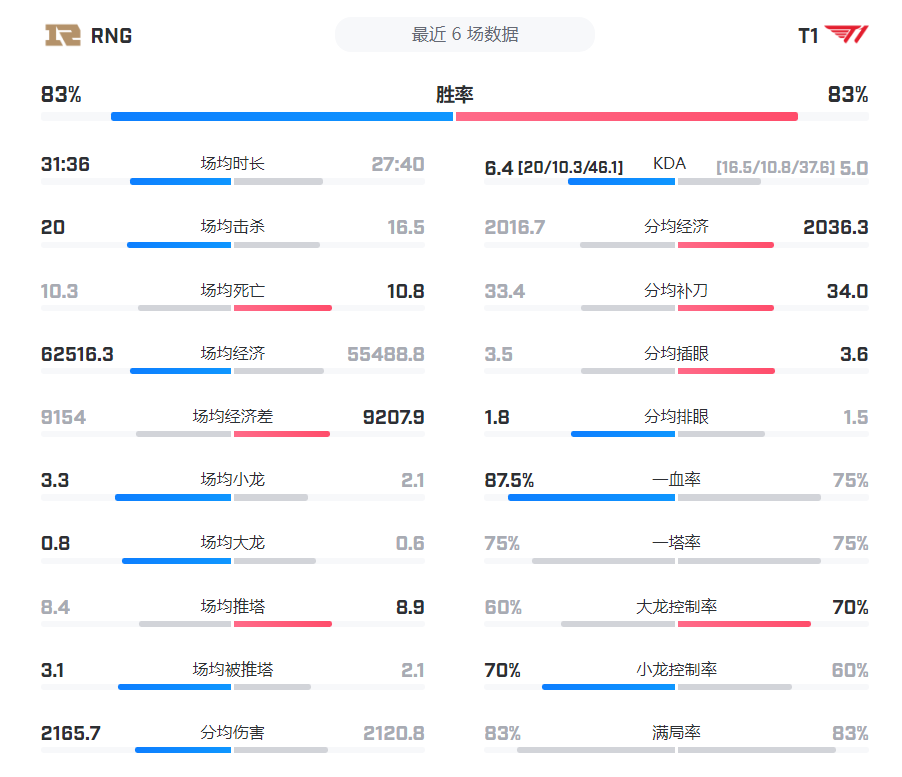Select the T1 team name text
This screenshot has width=902, height=777.
point(808,36)
